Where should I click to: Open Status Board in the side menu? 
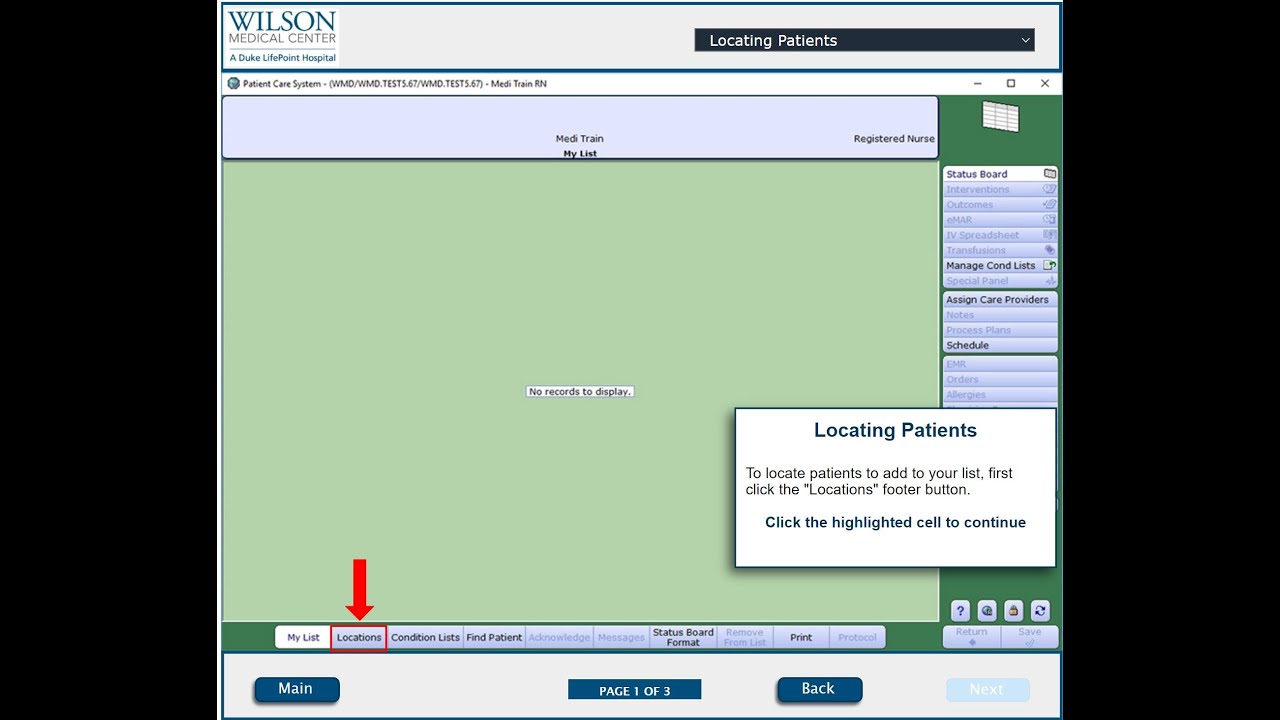pos(1000,174)
